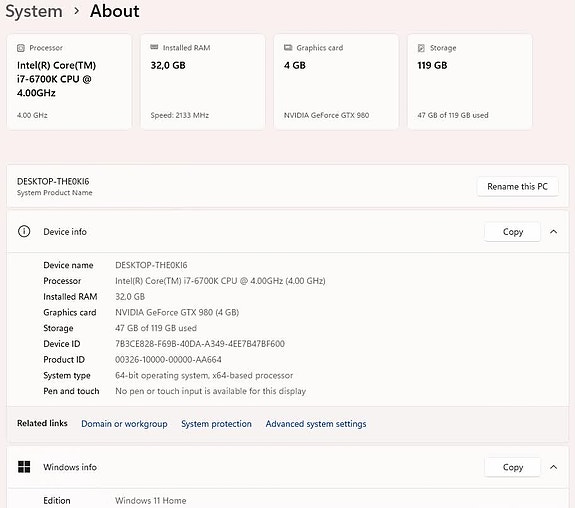Select the About breadcrumb title

click(x=114, y=11)
